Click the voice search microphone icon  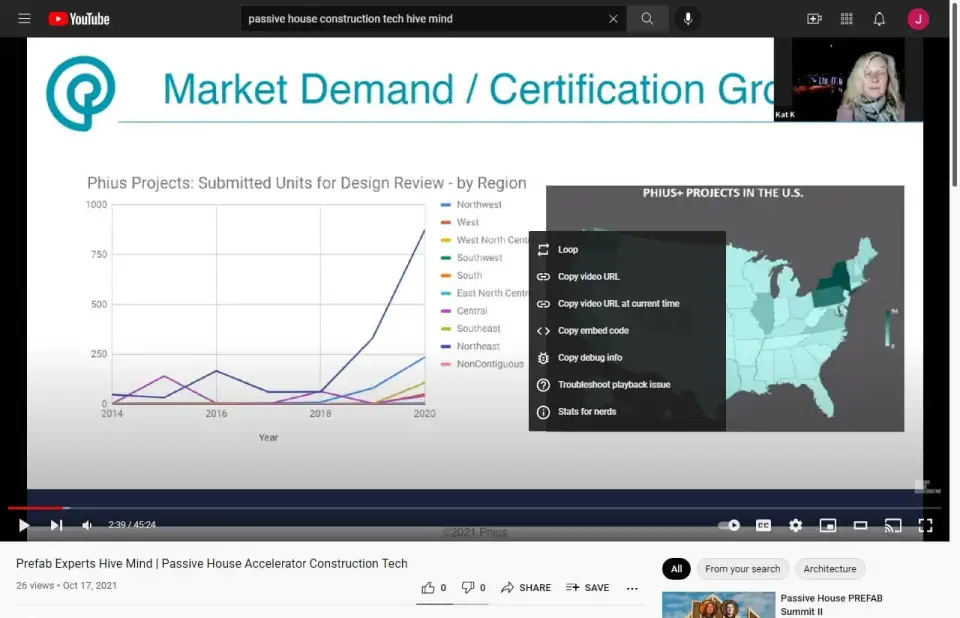pyautogui.click(x=688, y=19)
